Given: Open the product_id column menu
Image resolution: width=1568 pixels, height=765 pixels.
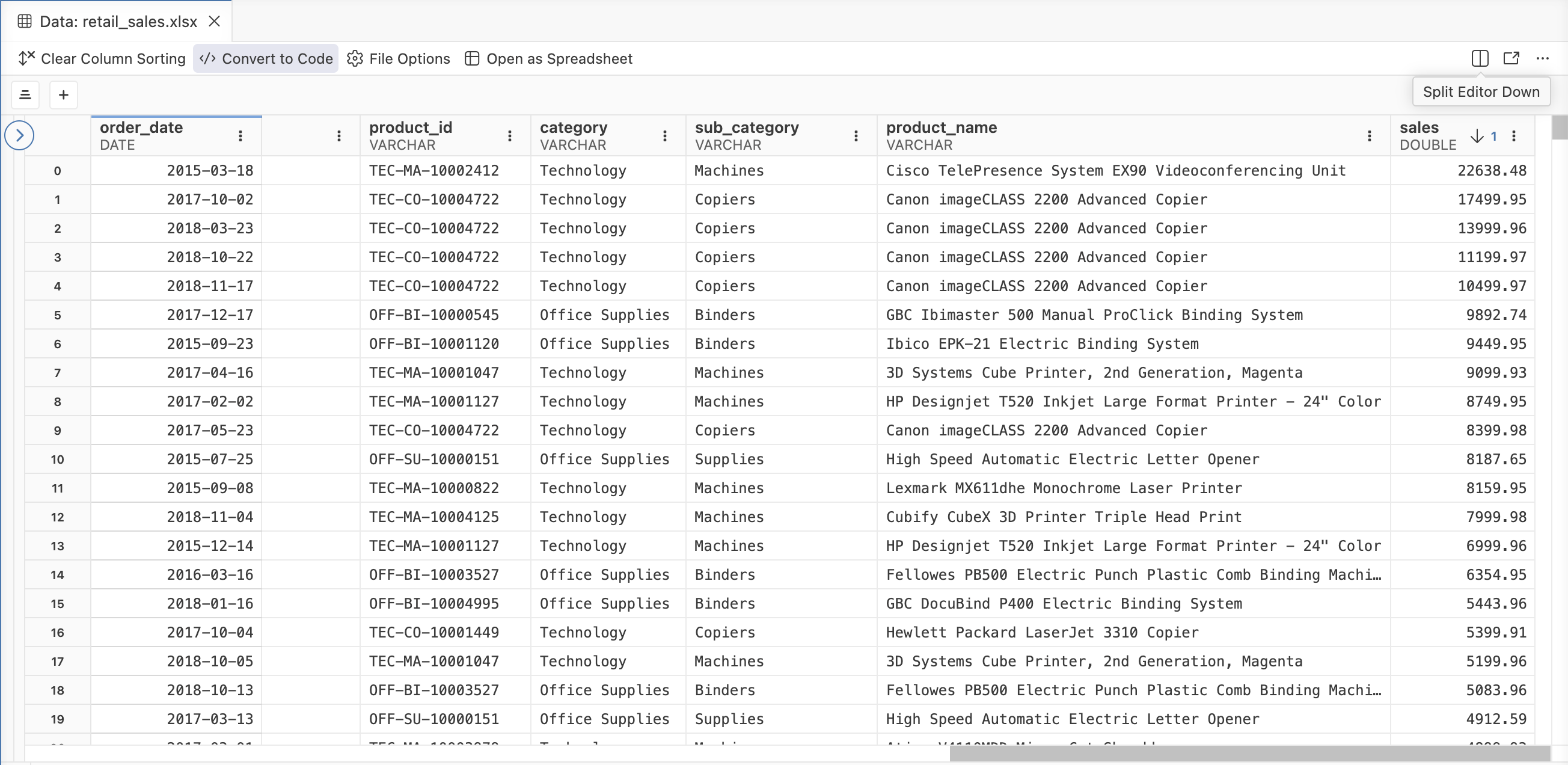Looking at the screenshot, I should pyautogui.click(x=509, y=136).
